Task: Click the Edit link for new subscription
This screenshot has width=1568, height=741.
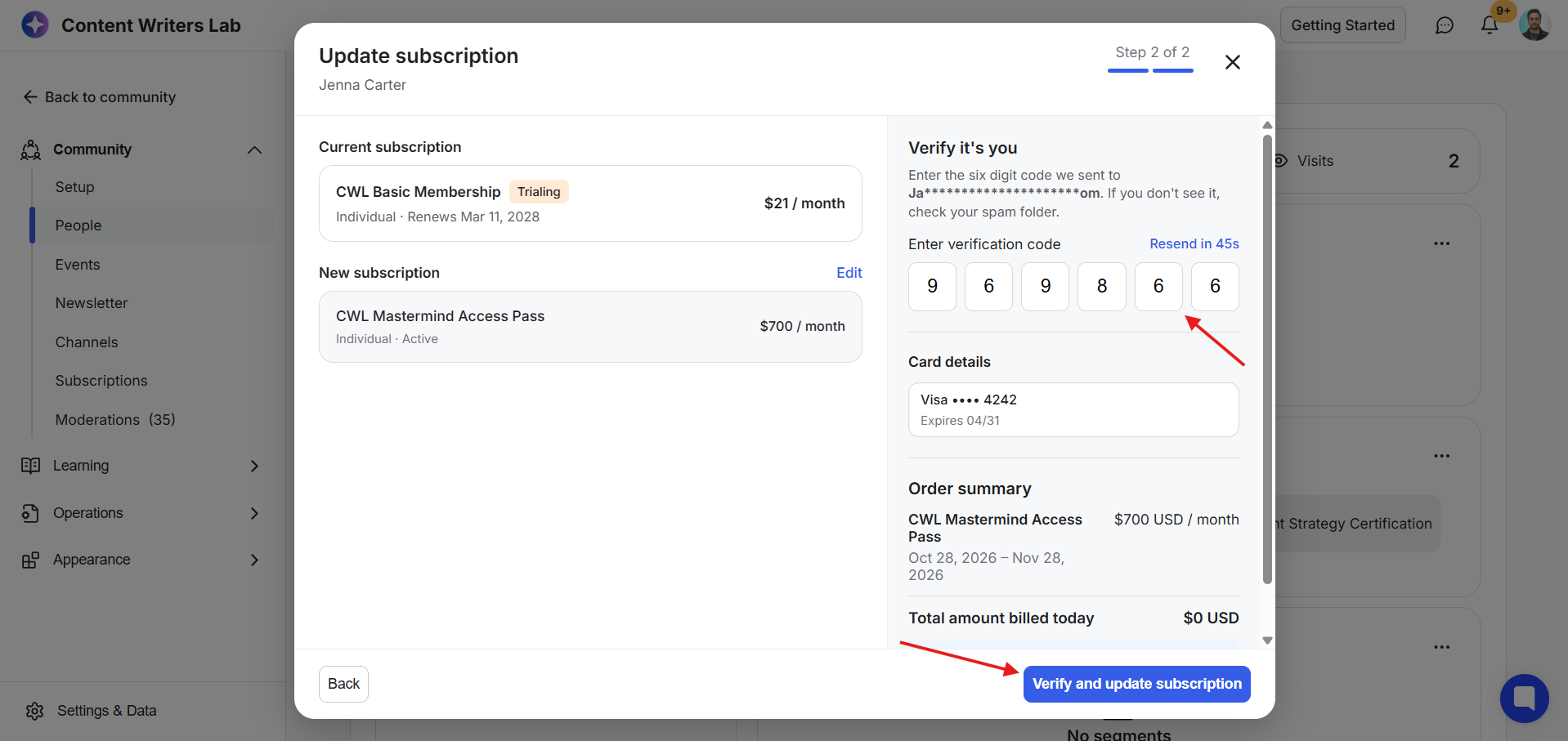Action: pos(849,273)
